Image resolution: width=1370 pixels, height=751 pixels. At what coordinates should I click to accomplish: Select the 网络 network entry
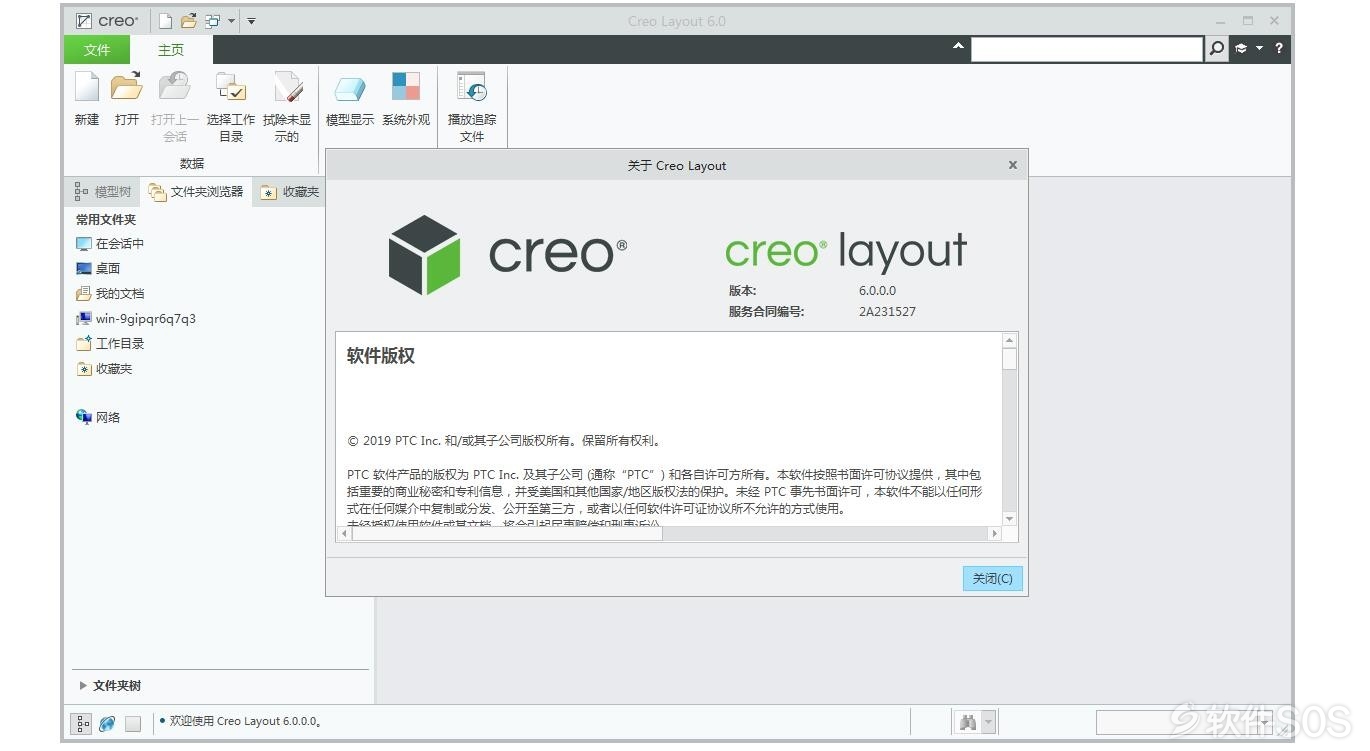coord(98,417)
